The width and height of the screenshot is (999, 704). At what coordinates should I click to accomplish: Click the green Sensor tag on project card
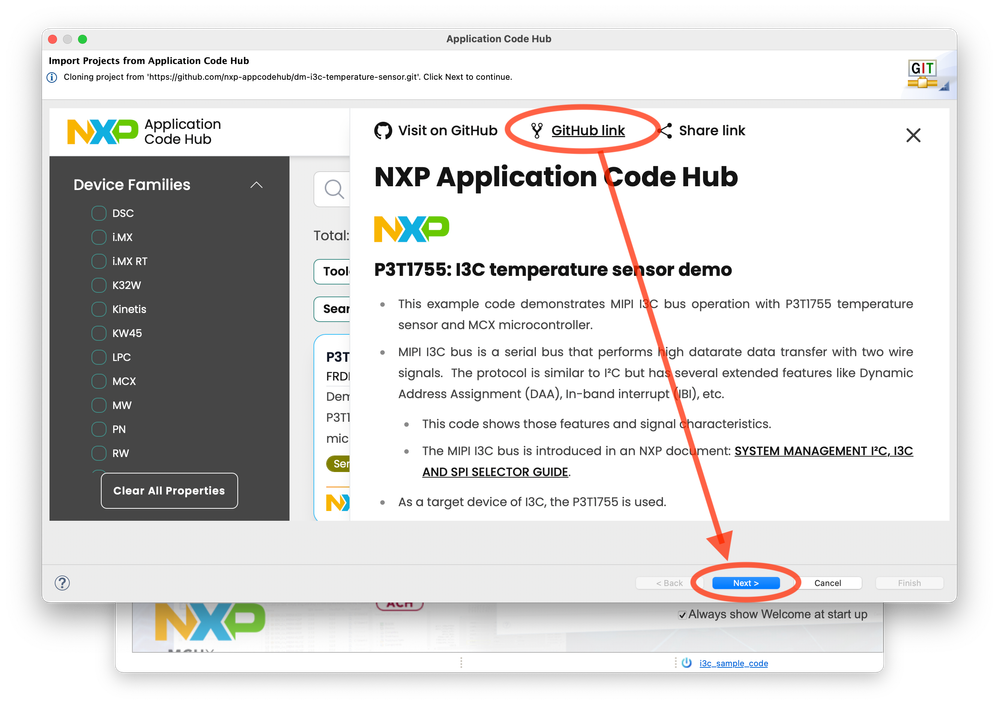pos(338,464)
